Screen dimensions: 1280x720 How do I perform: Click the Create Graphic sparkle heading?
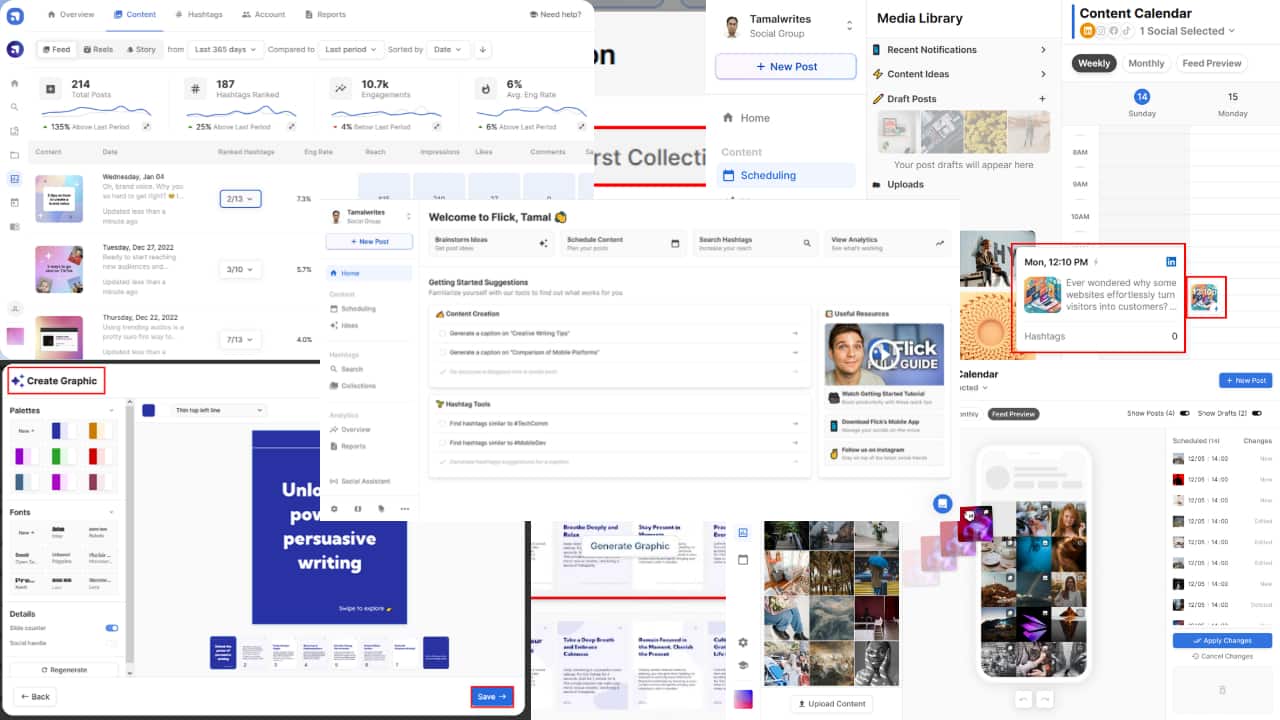(x=55, y=381)
